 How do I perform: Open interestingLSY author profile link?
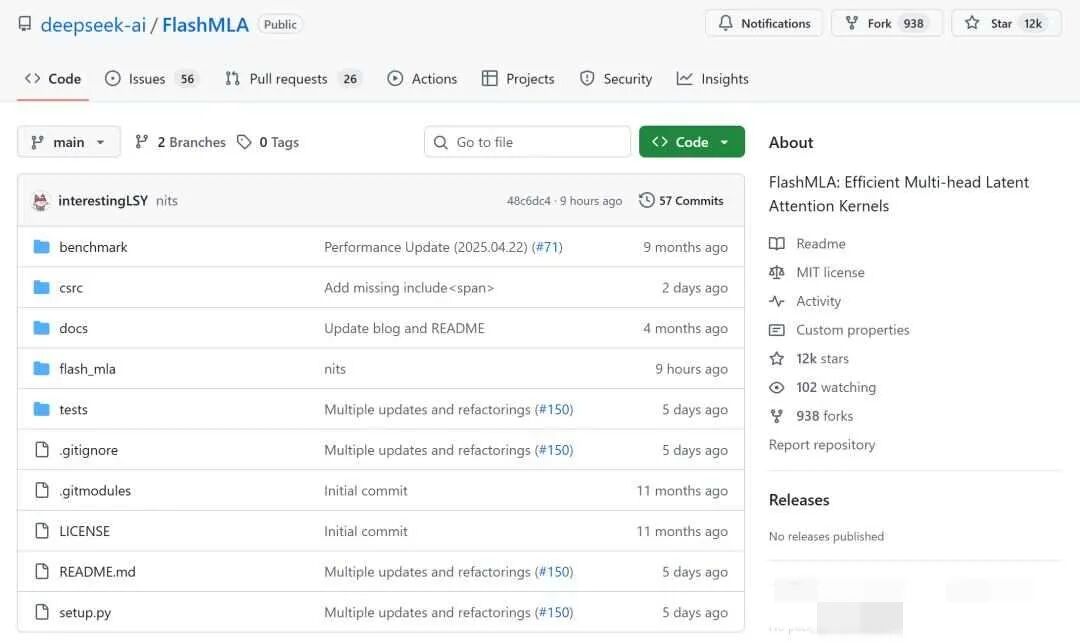(103, 200)
